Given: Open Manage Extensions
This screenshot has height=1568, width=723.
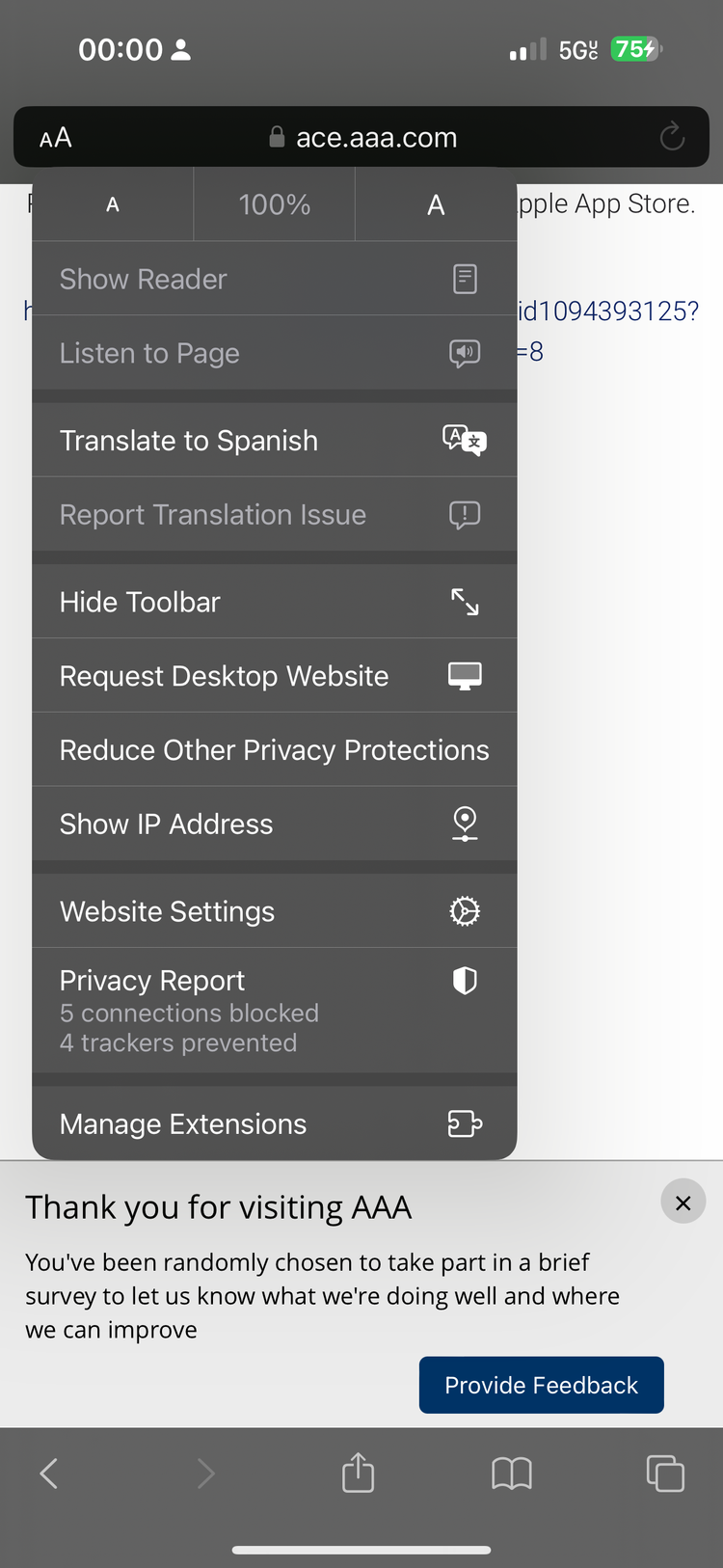Looking at the screenshot, I should pos(275,1123).
